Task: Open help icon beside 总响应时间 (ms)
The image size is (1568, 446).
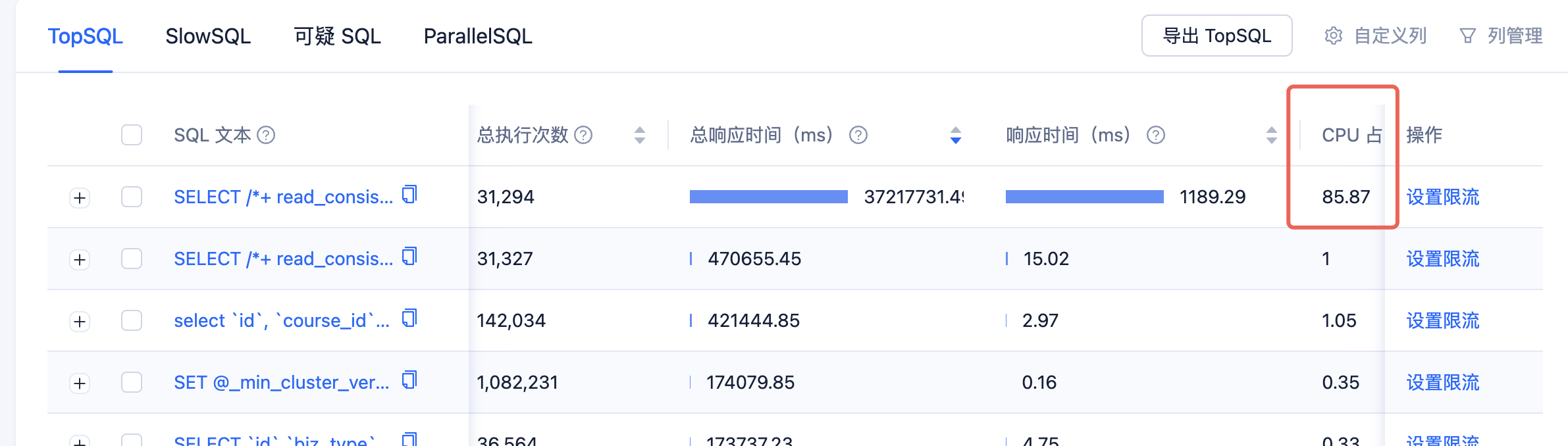Action: click(x=858, y=136)
